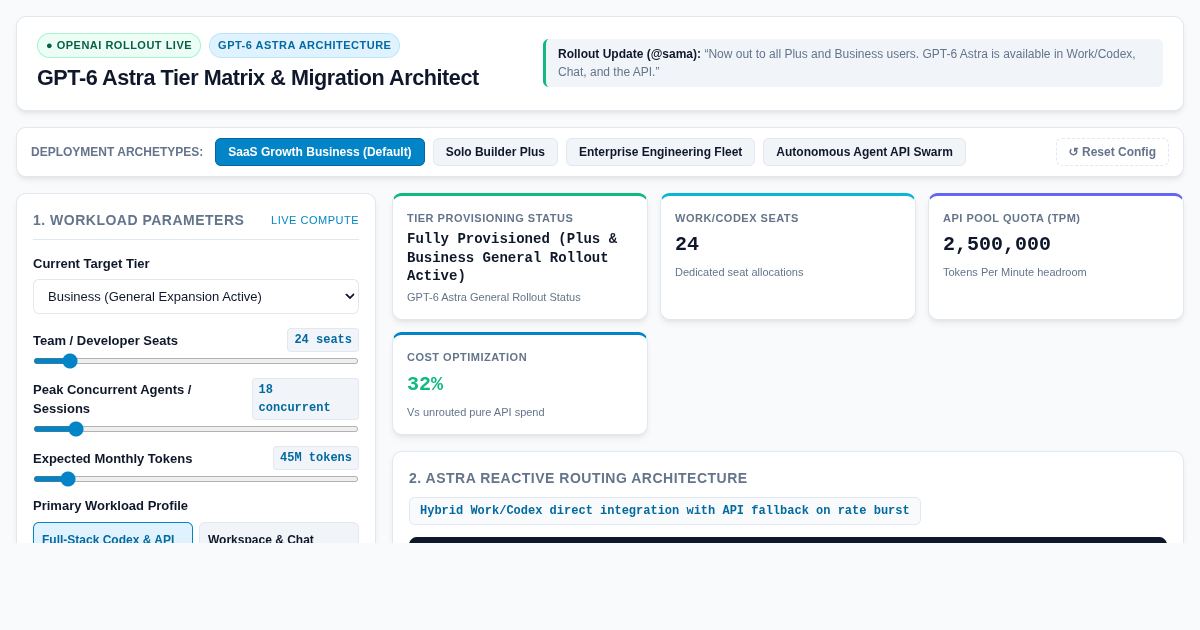Click the API Pool Quota value 2,500,000

point(997,244)
